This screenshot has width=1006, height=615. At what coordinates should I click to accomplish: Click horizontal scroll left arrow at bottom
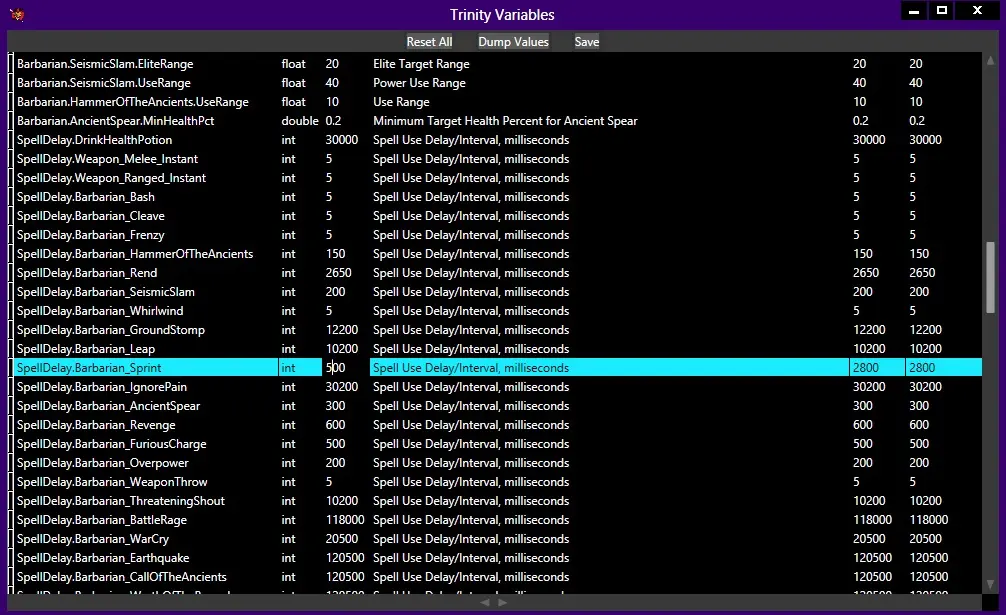(x=485, y=602)
